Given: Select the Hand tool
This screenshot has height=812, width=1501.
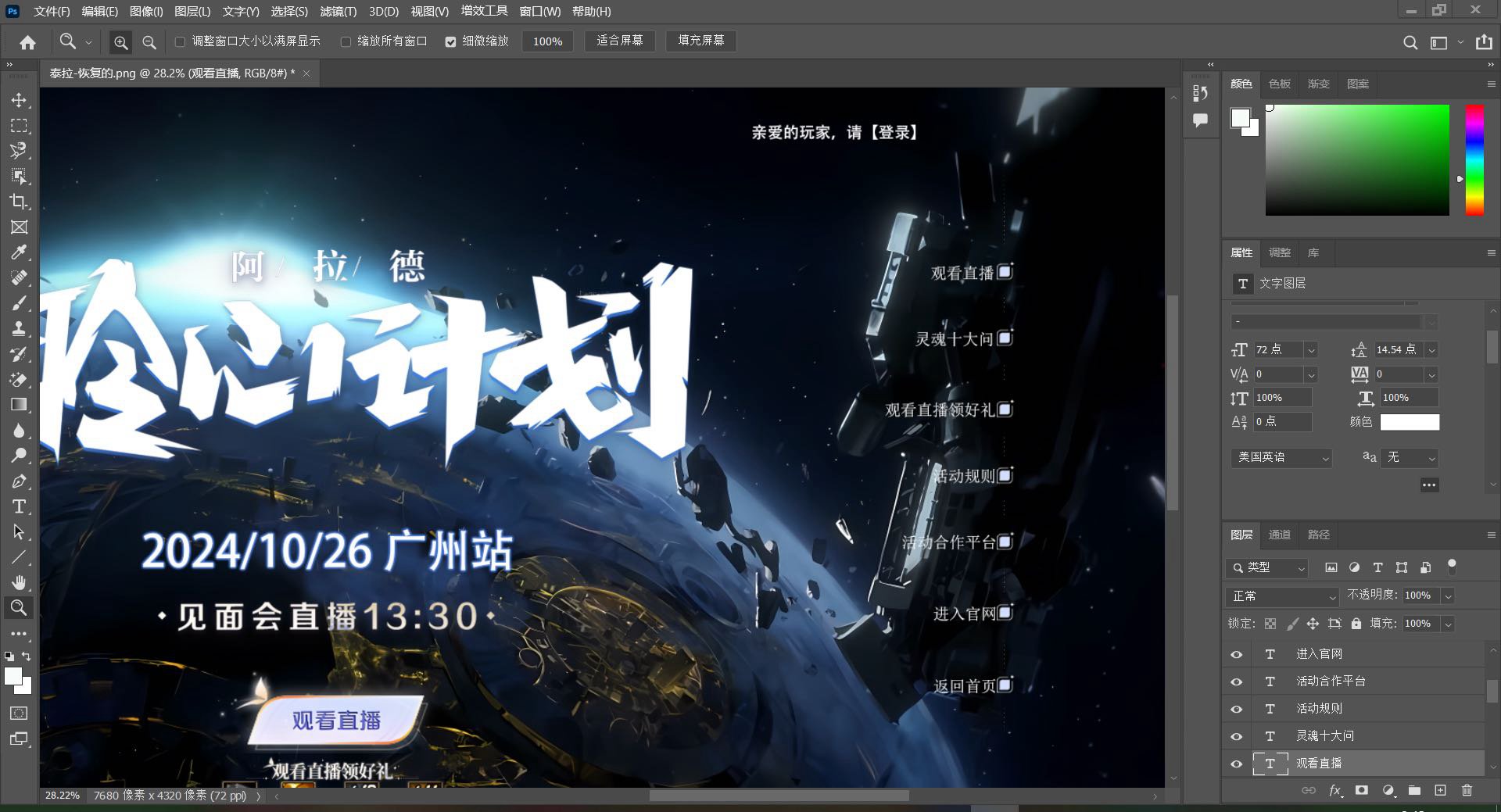Looking at the screenshot, I should click(x=19, y=583).
